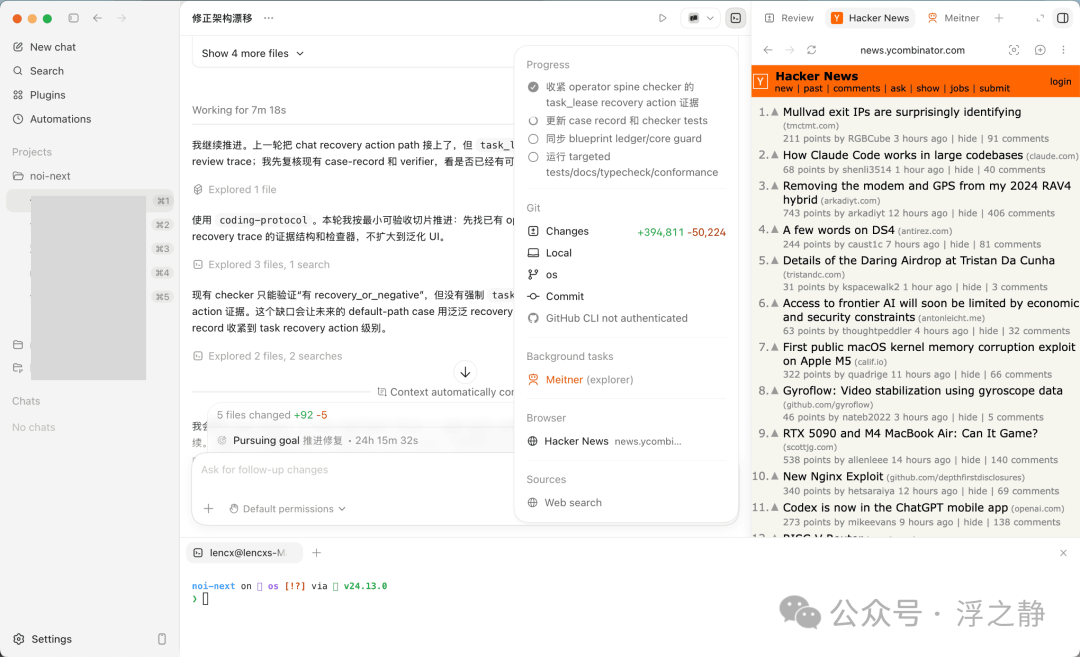
Task: Close the terminal panel
Action: point(1063,553)
